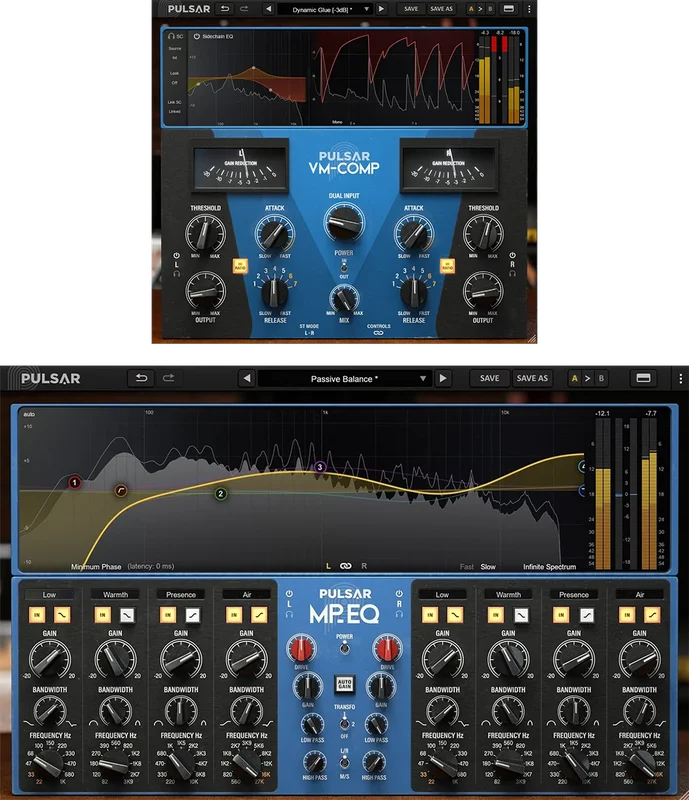Click left Air band shelf shape icon

click(259, 615)
